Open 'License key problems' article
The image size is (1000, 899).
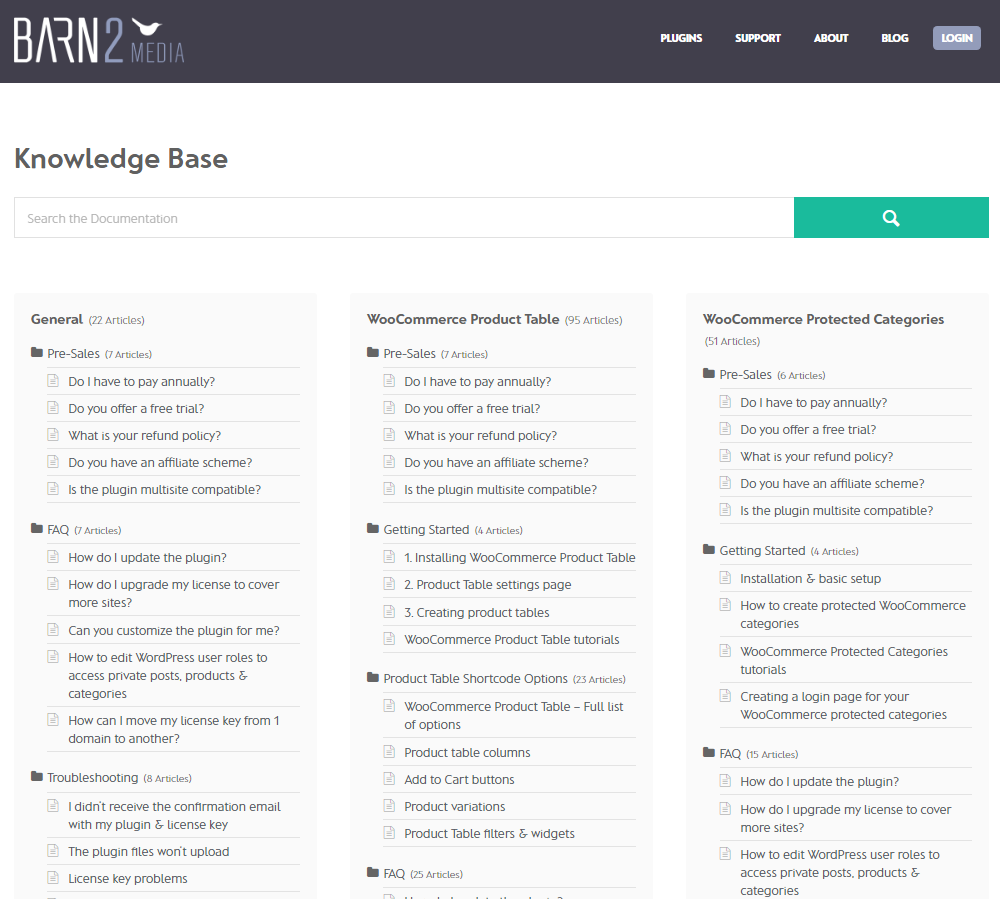pos(128,879)
